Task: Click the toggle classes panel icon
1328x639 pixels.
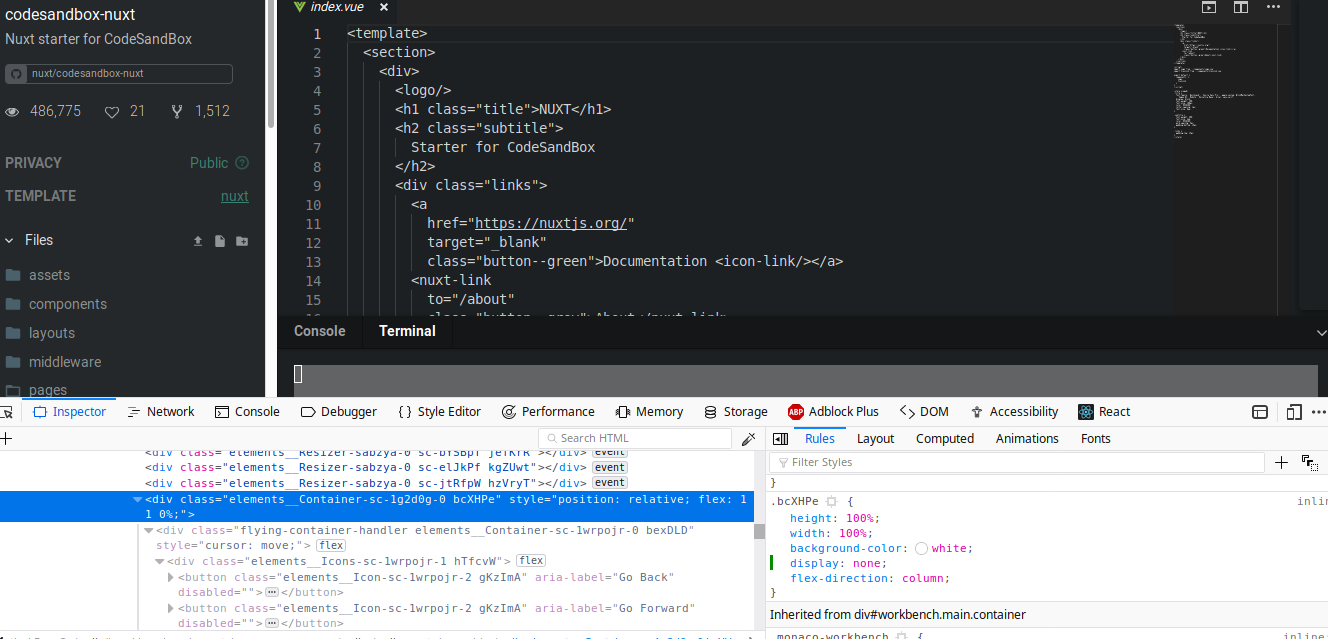Action: pos(1309,462)
